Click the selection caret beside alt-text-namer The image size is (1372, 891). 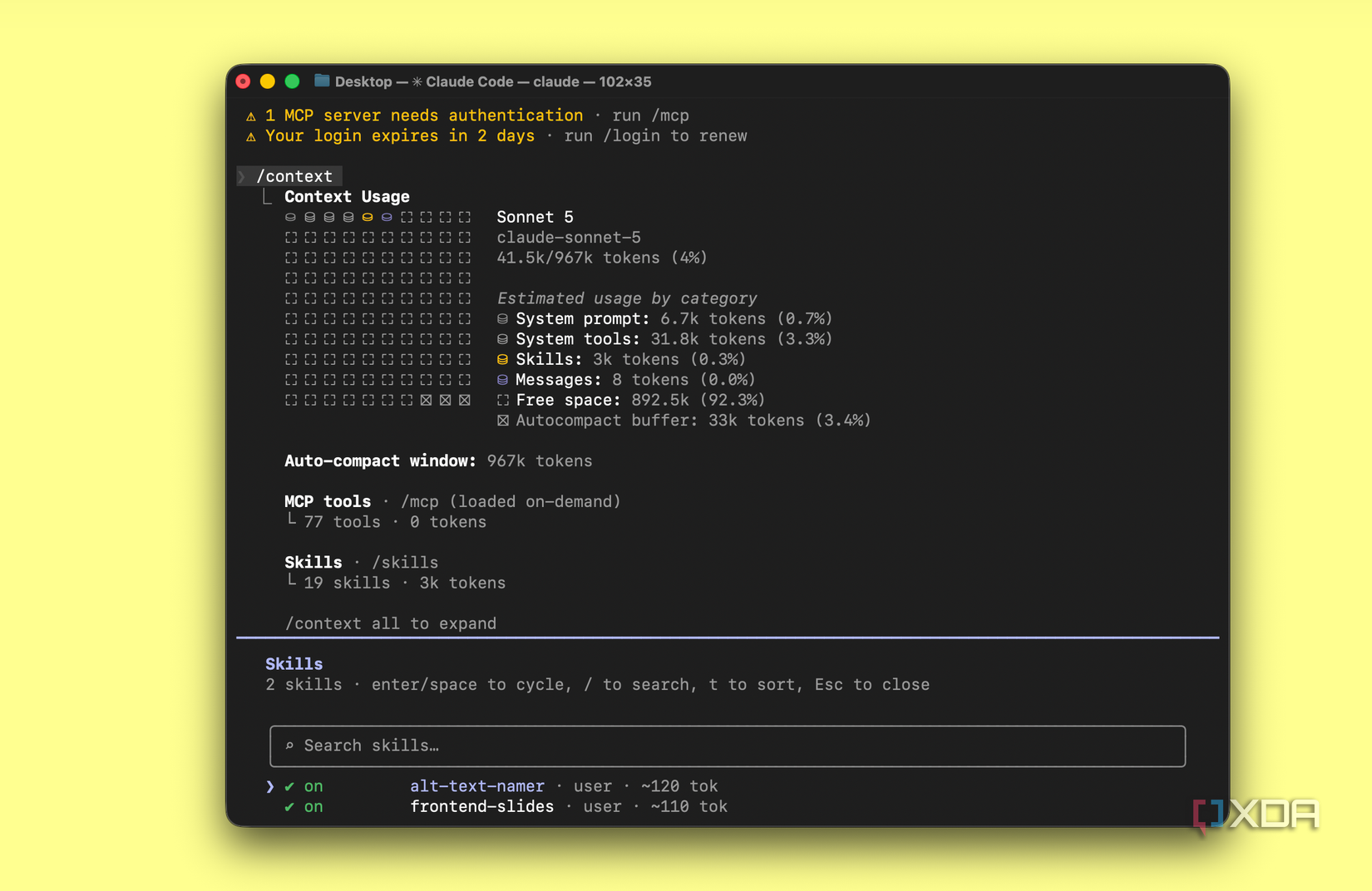(x=270, y=786)
